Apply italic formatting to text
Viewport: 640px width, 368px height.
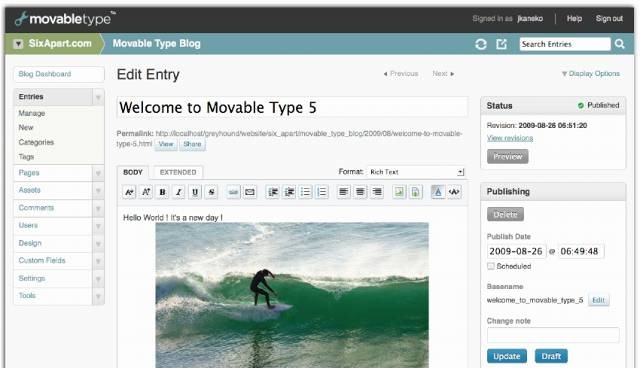[x=179, y=192]
